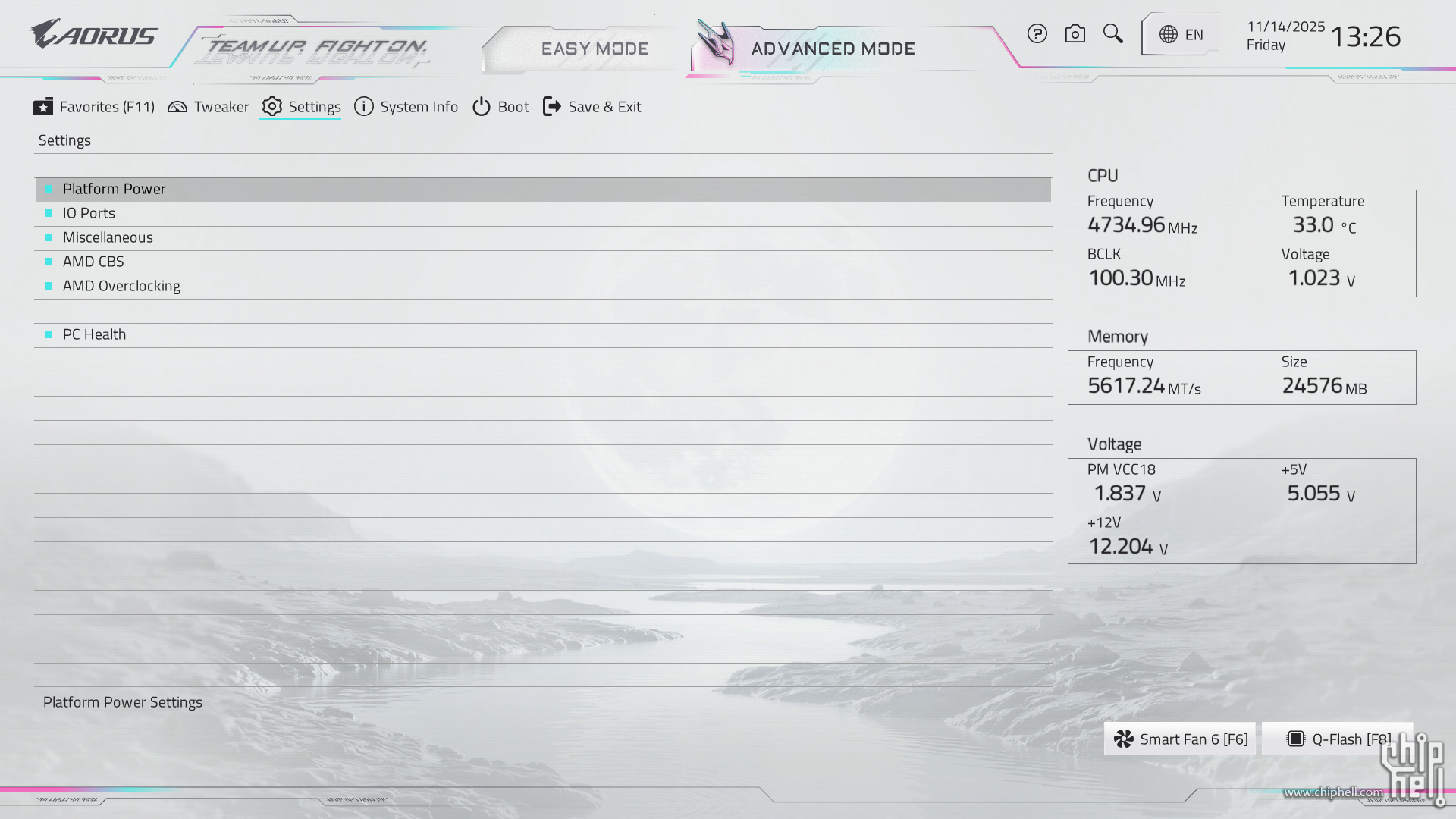
Task: Click the help question mark icon
Action: tap(1037, 34)
